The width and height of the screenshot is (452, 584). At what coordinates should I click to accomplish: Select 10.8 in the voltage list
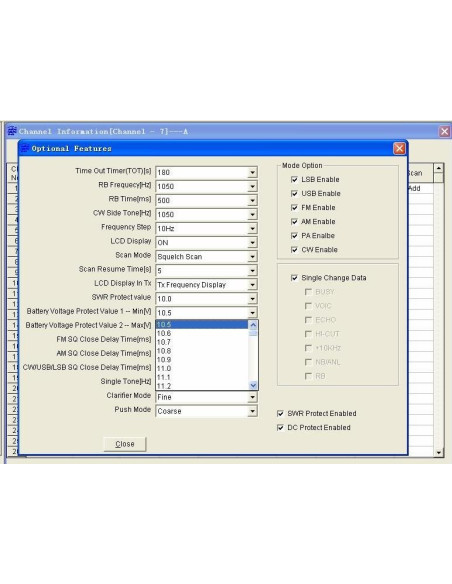pyautogui.click(x=202, y=351)
